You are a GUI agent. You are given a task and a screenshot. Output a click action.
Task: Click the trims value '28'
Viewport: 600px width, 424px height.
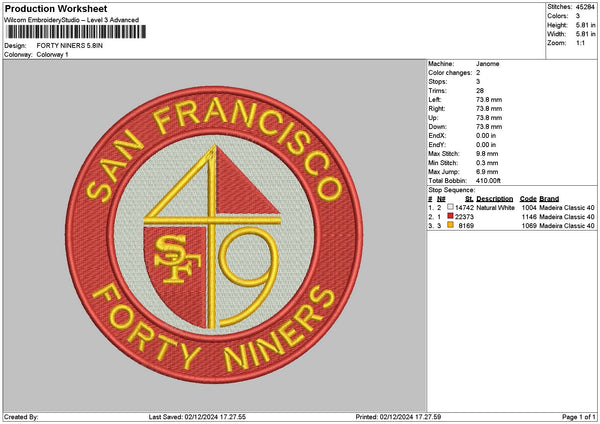(x=480, y=91)
